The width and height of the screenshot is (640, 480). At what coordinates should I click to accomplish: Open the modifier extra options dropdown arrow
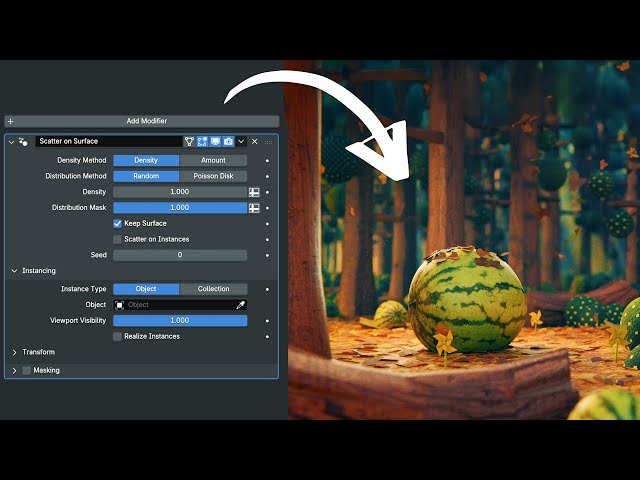pyautogui.click(x=241, y=142)
